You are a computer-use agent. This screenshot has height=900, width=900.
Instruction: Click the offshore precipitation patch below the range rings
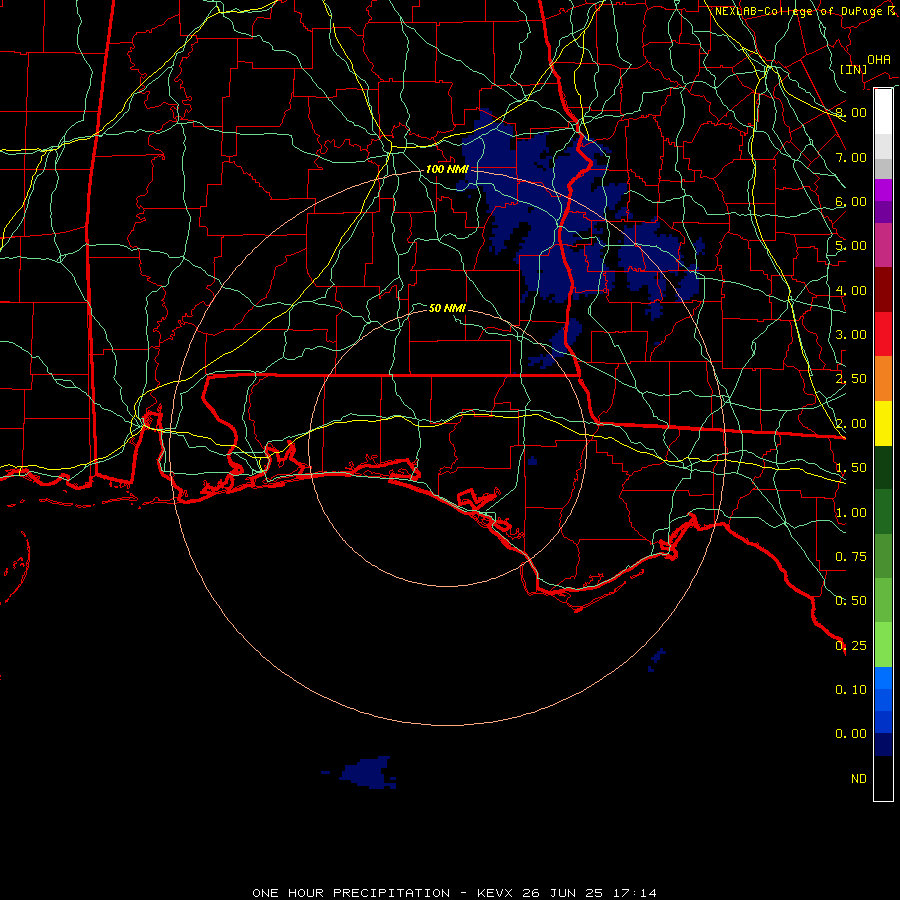366,772
